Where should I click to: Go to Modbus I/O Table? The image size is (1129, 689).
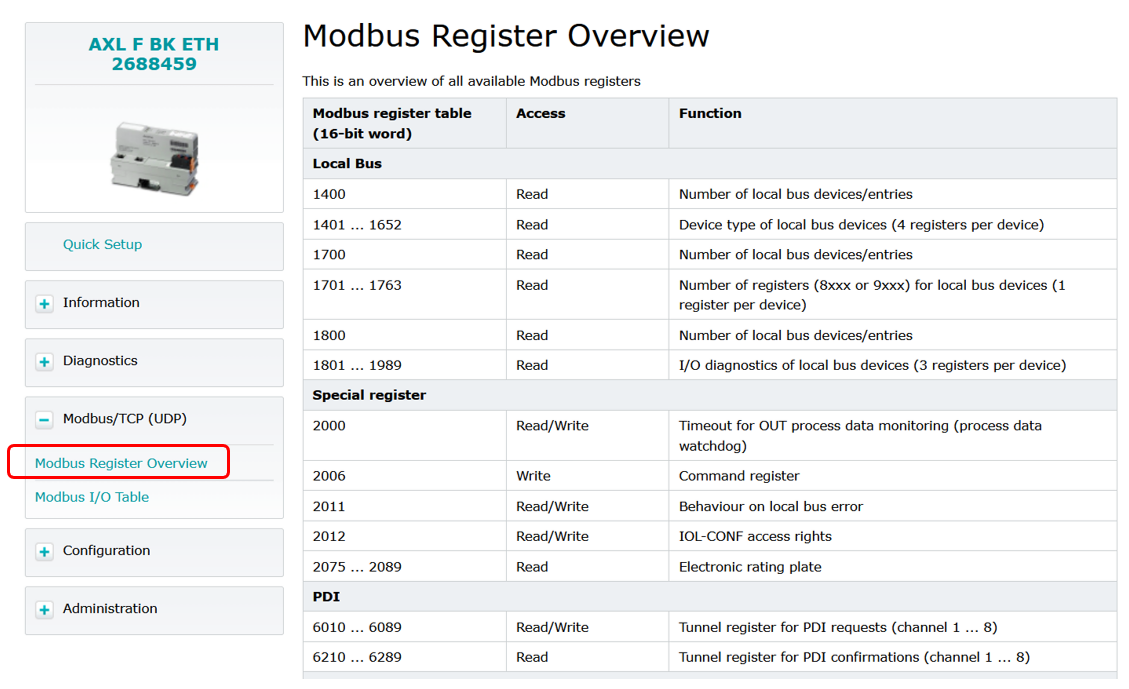click(x=92, y=497)
